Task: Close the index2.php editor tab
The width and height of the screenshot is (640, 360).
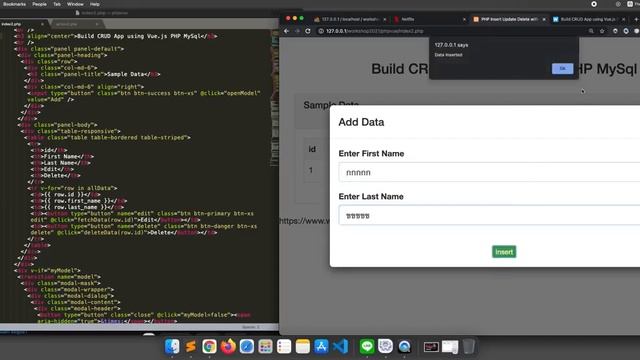Action: [x=42, y=24]
